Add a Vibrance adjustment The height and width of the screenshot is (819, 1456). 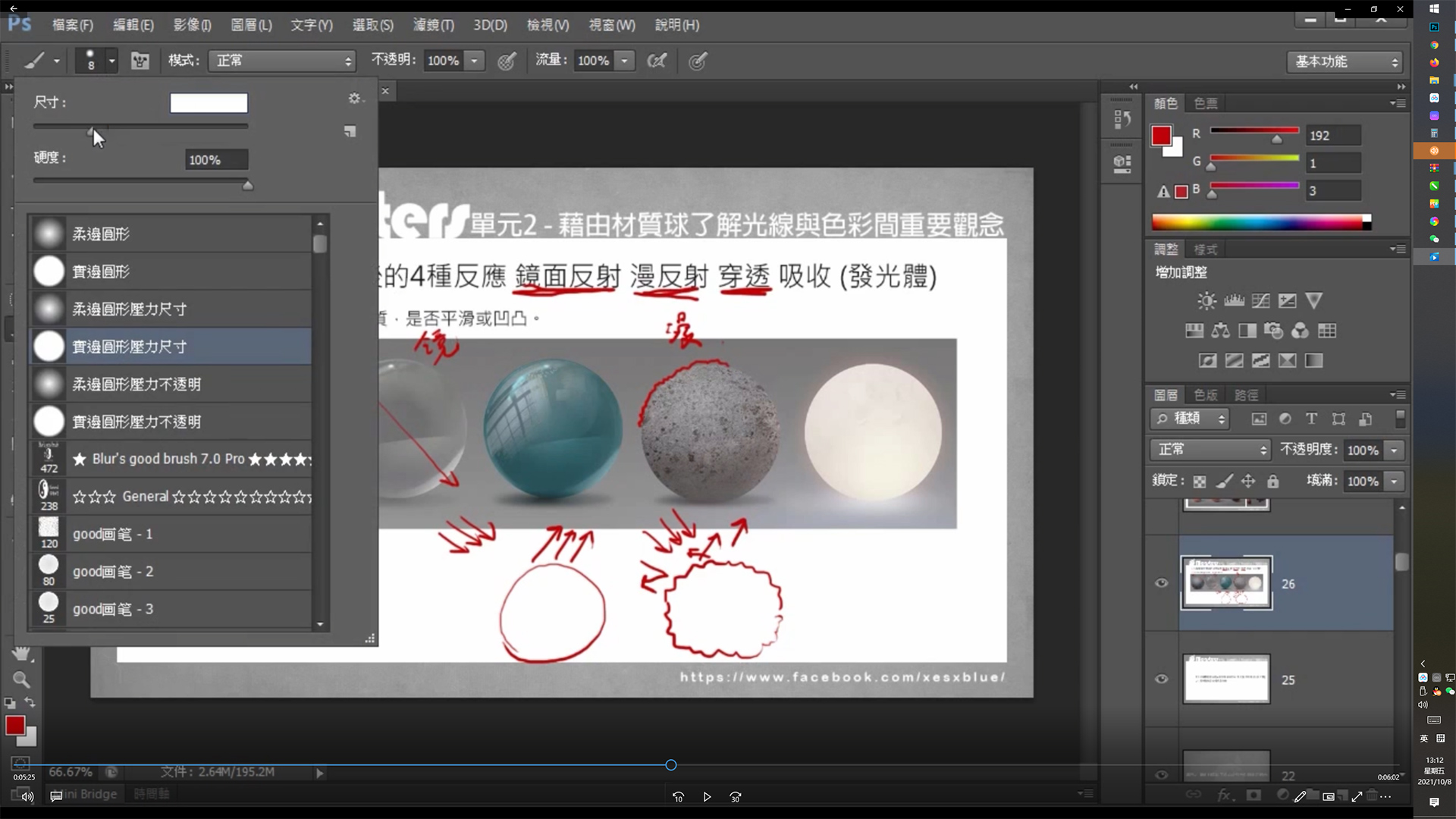coord(1314,301)
